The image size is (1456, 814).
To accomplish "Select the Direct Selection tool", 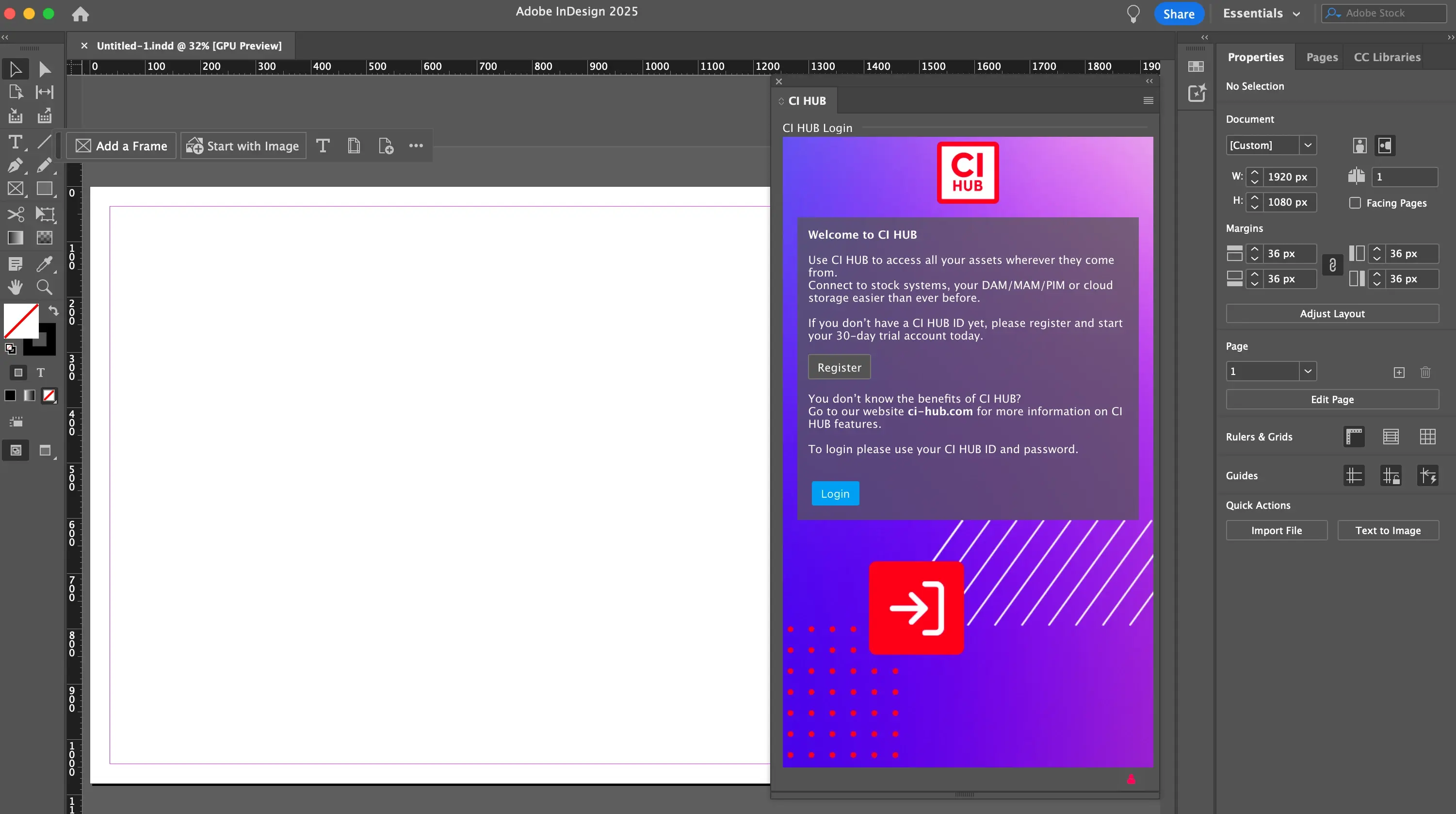I will [x=45, y=69].
